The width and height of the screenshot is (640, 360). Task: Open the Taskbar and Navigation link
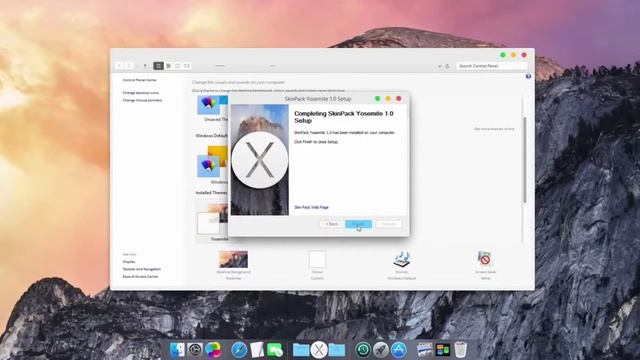pos(142,269)
